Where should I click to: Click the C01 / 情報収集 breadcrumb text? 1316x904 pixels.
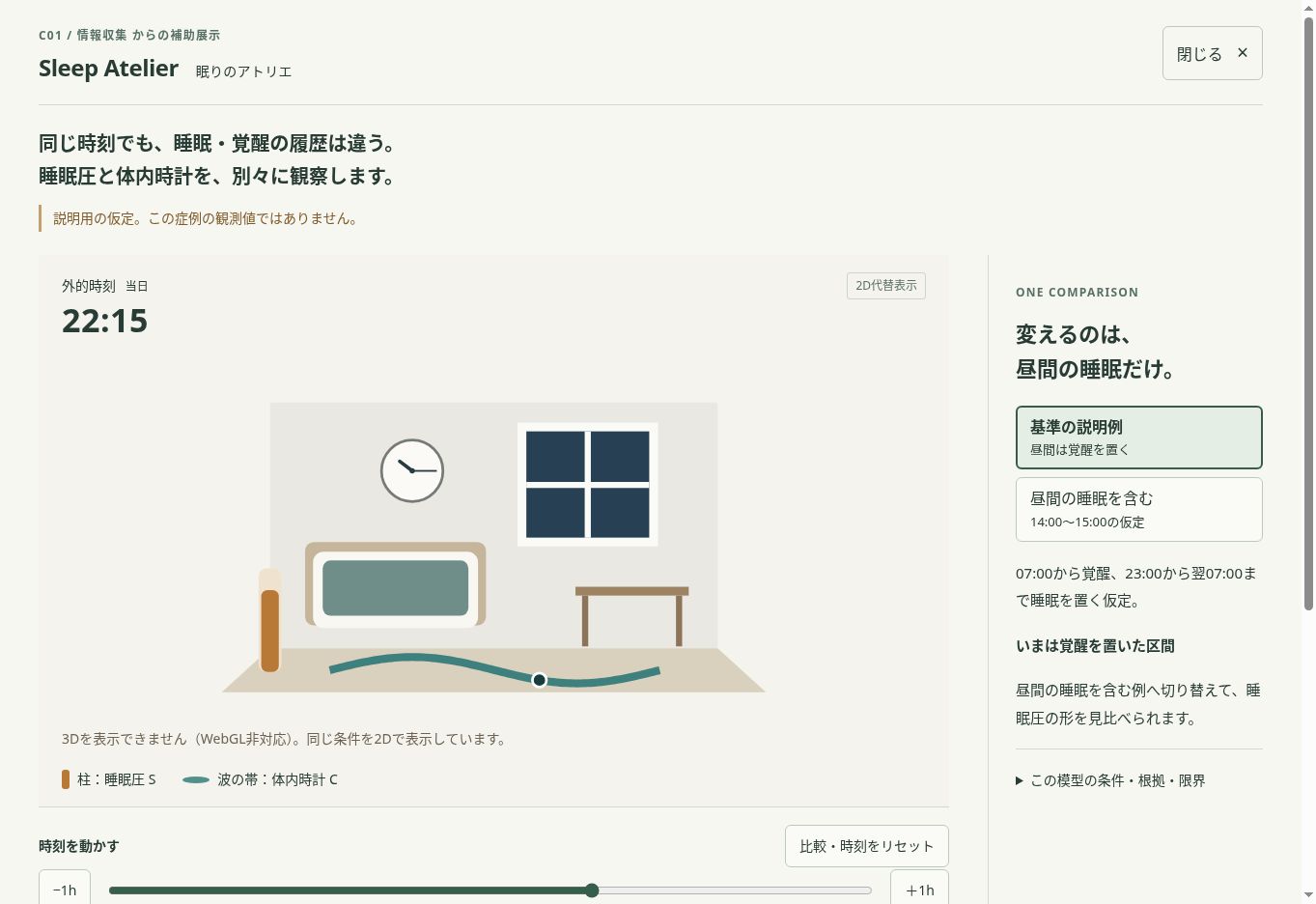click(129, 35)
